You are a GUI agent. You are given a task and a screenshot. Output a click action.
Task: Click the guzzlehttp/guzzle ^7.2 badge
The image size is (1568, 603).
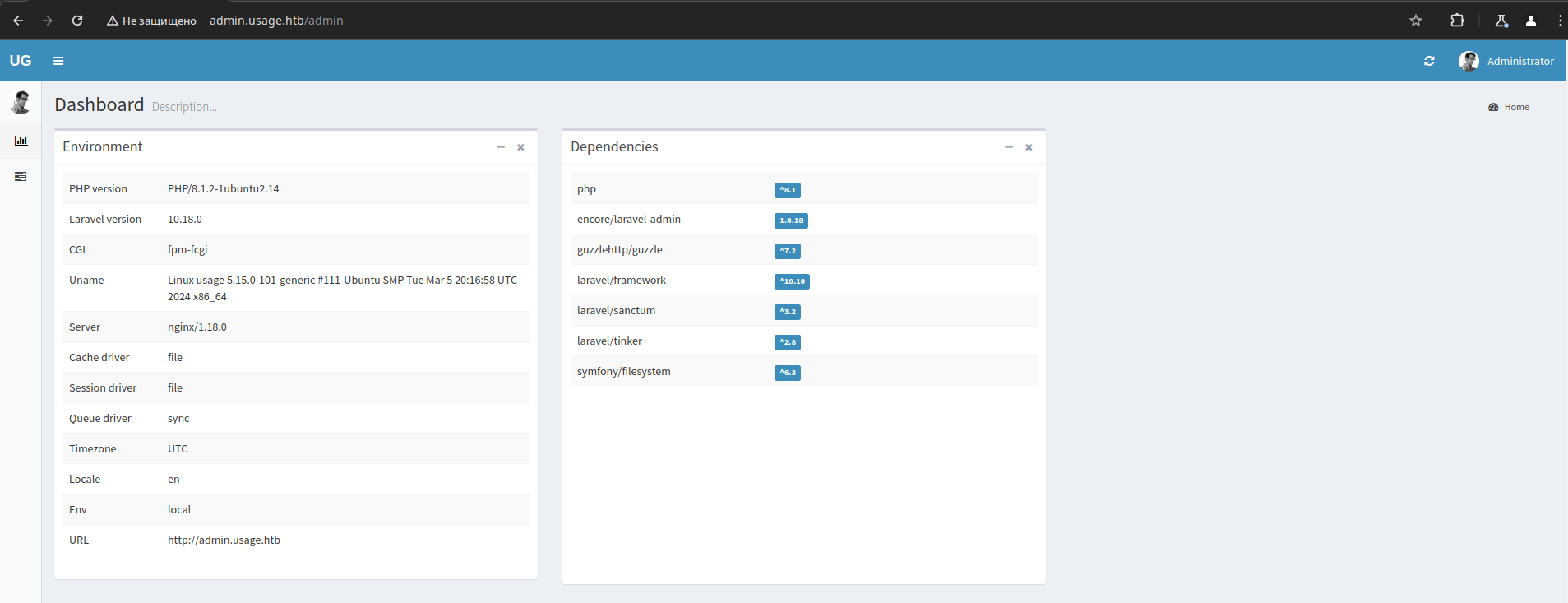coord(788,251)
